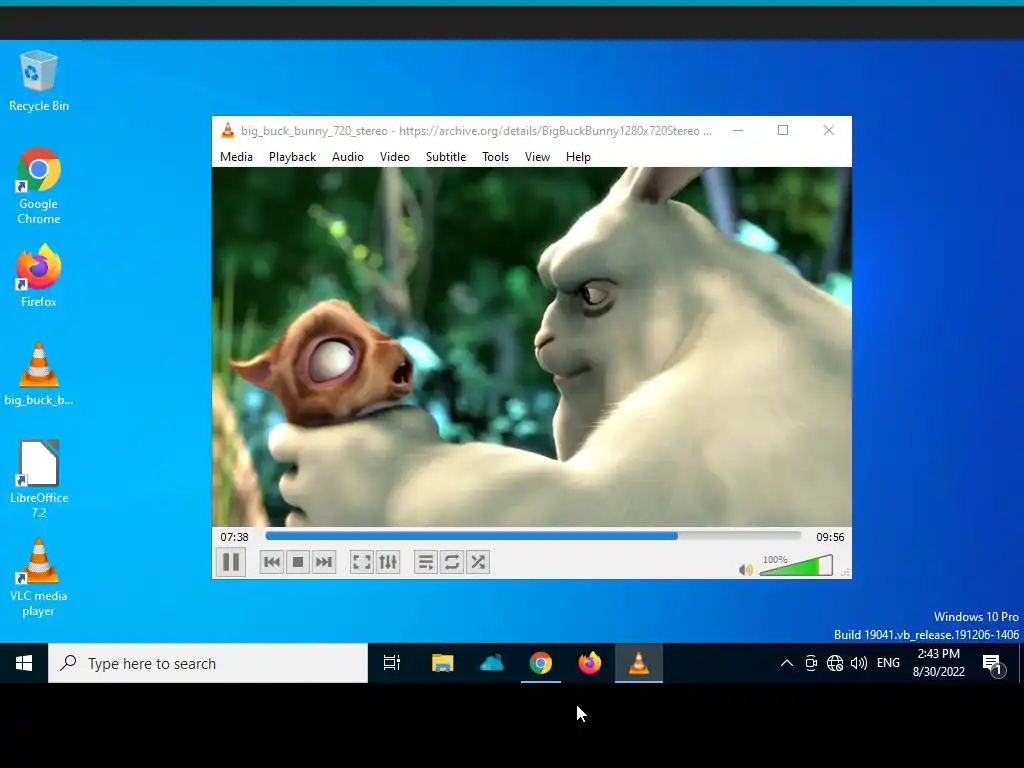Open the Playback menu
The width and height of the screenshot is (1024, 768).
(293, 157)
